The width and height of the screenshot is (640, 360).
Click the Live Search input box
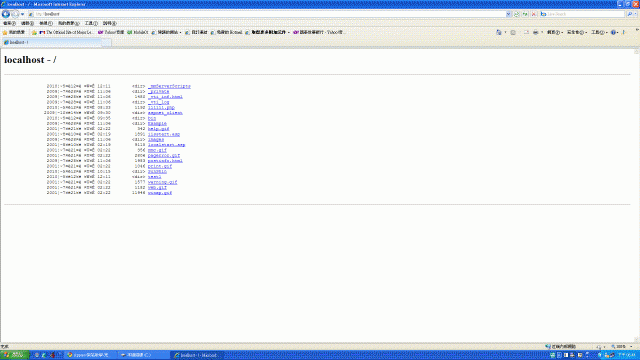tap(582, 14)
